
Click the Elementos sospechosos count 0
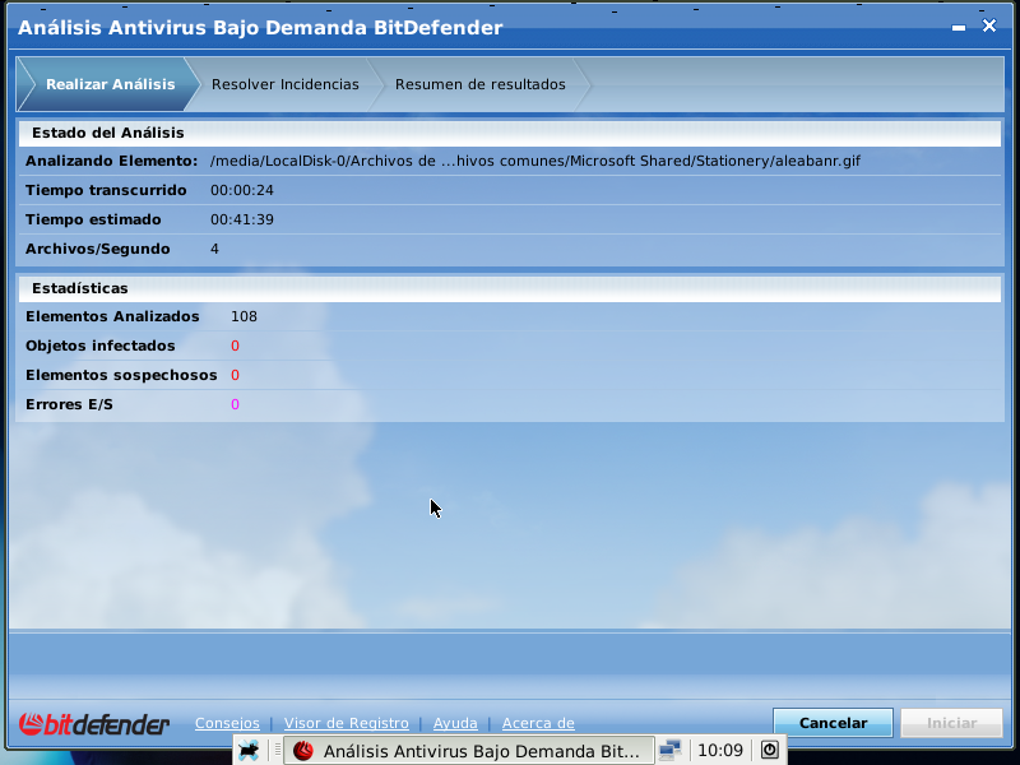click(235, 375)
